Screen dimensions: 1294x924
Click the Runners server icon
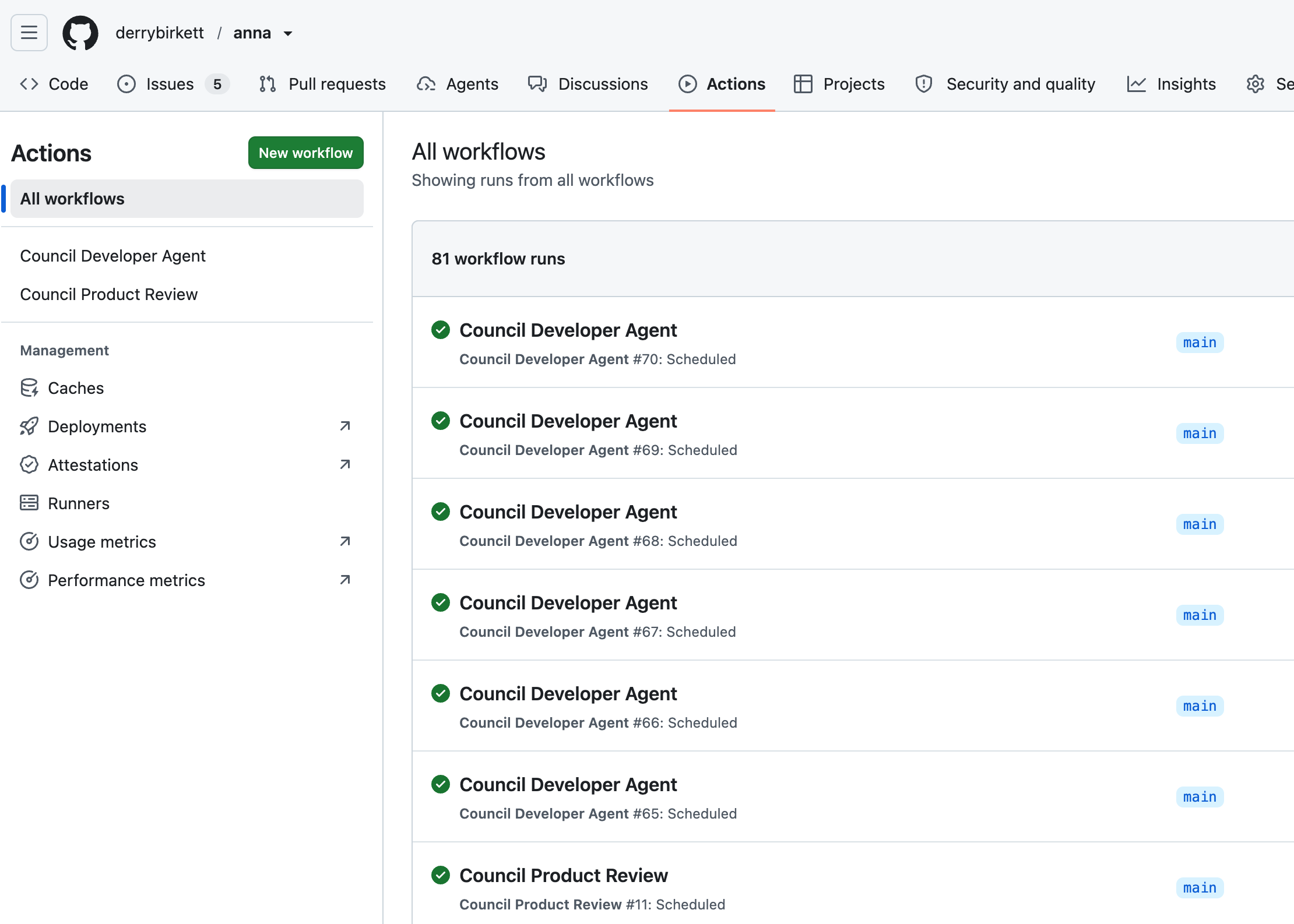pos(29,503)
